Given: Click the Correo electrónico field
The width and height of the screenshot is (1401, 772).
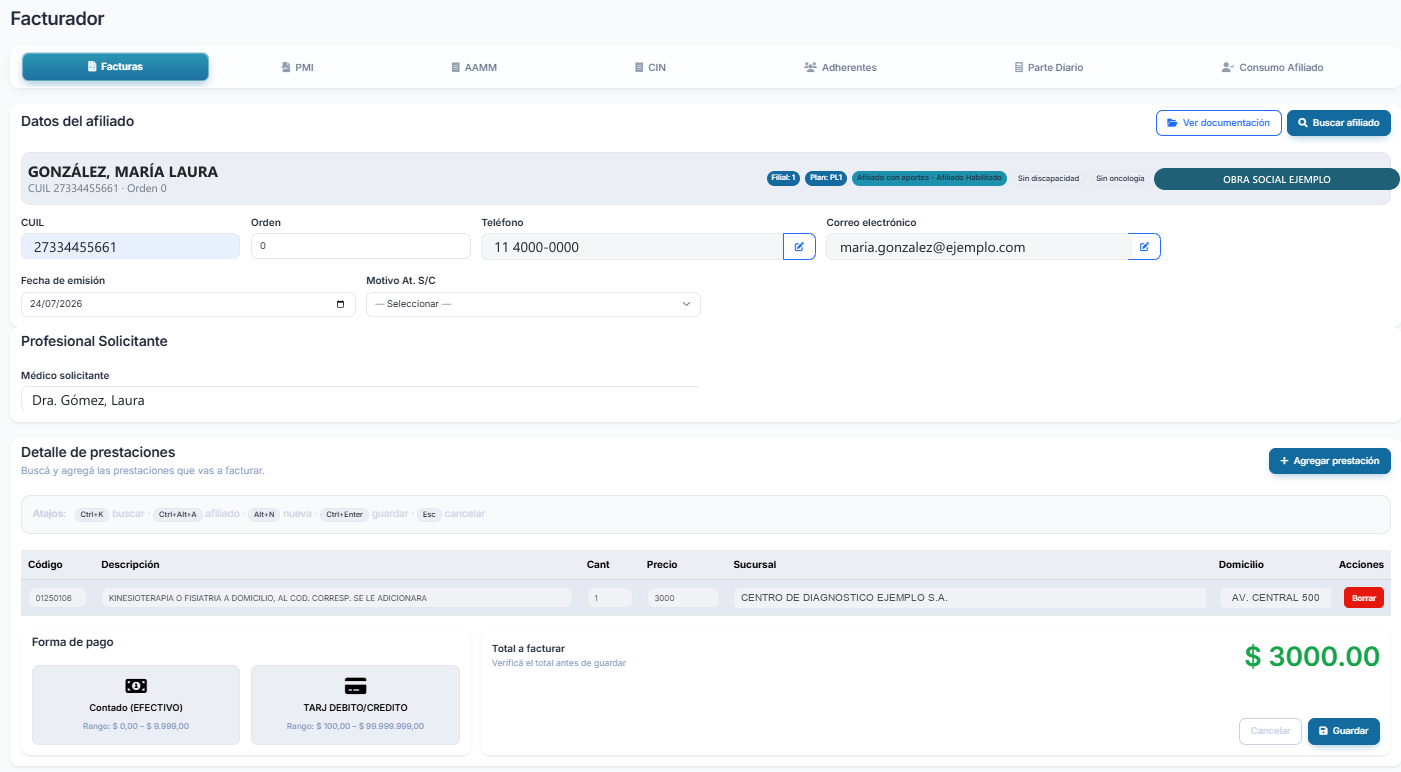Looking at the screenshot, I should (977, 246).
